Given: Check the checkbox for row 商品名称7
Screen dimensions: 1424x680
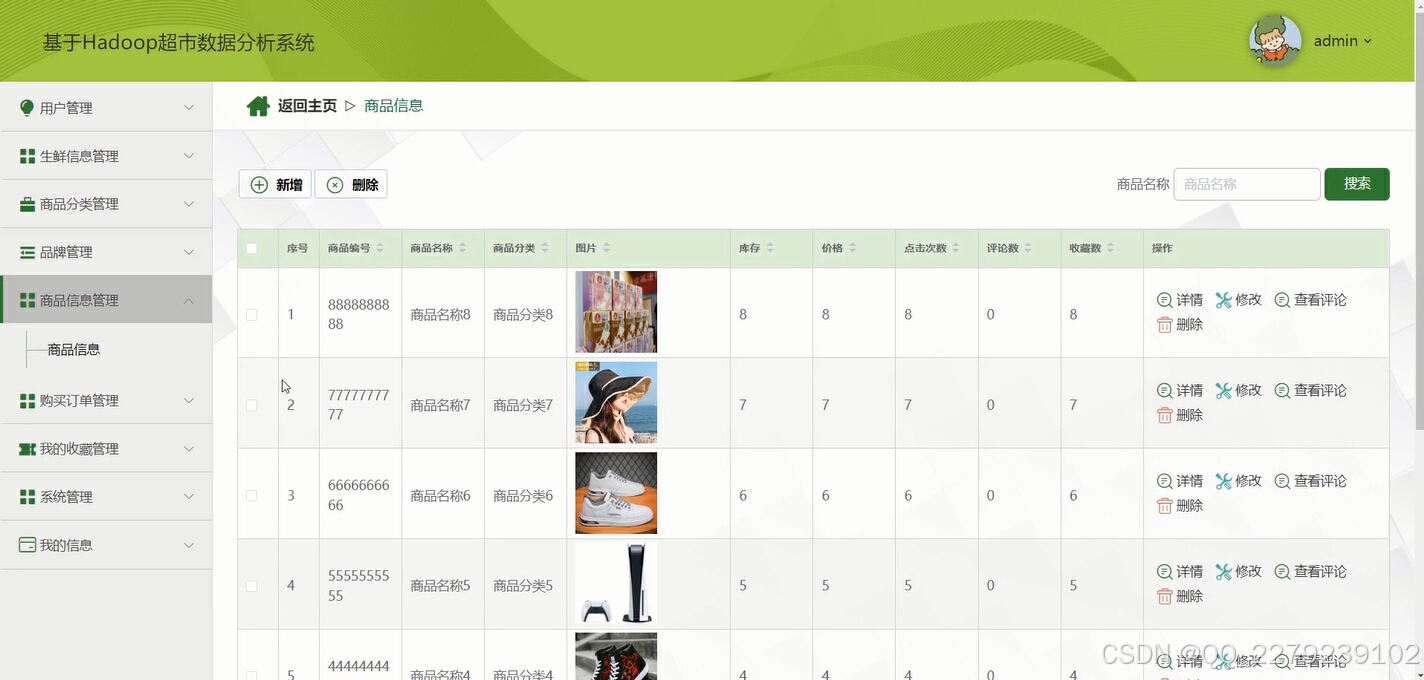Looking at the screenshot, I should click(251, 405).
